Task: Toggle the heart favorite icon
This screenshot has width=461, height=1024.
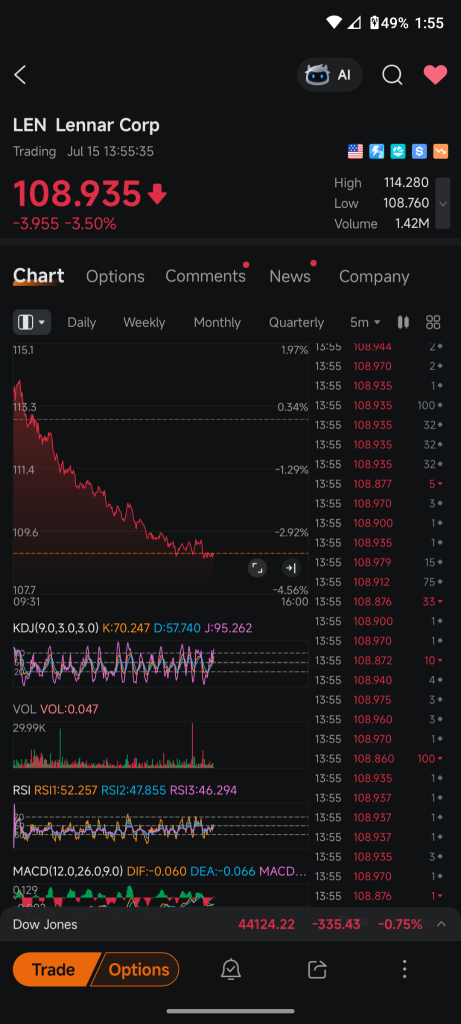Action: 435,75
